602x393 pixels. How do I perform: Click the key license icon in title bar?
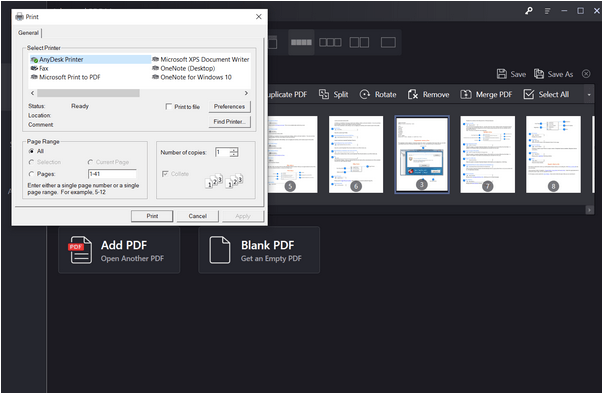point(529,11)
